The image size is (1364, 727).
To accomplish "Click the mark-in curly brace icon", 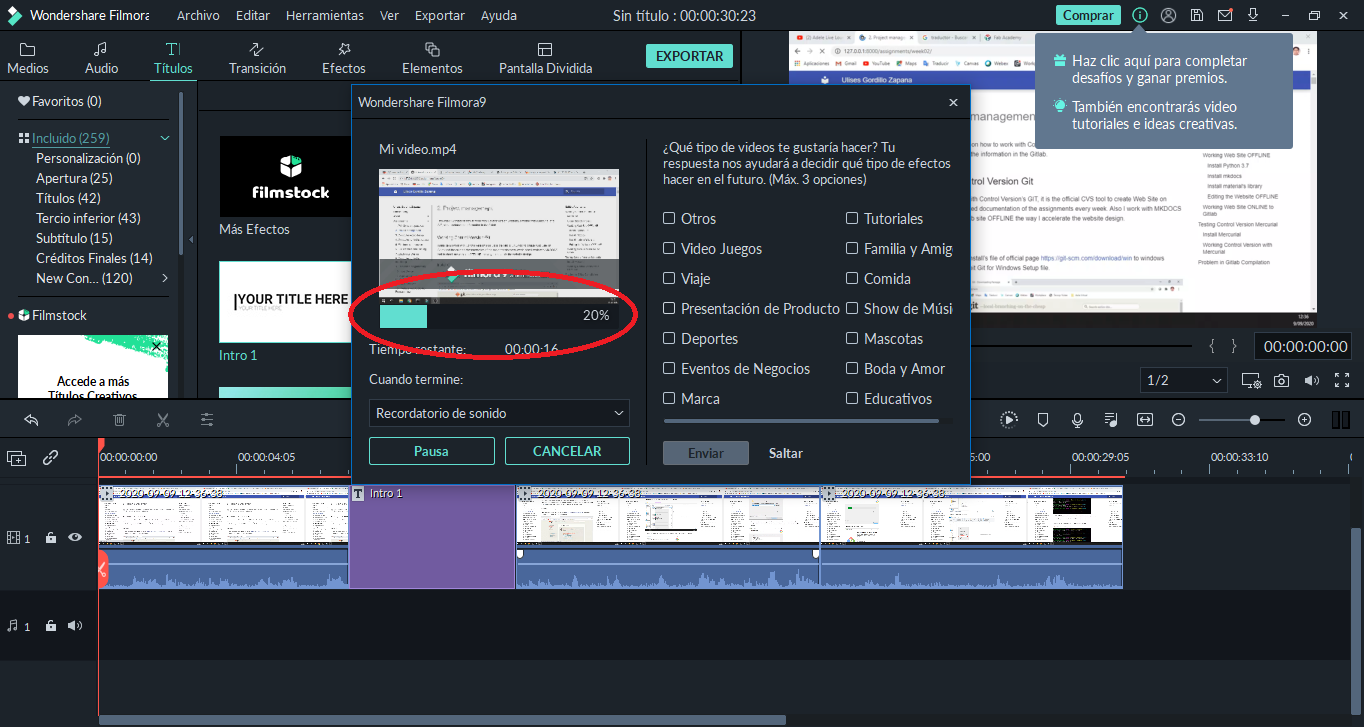I will click(x=1212, y=346).
